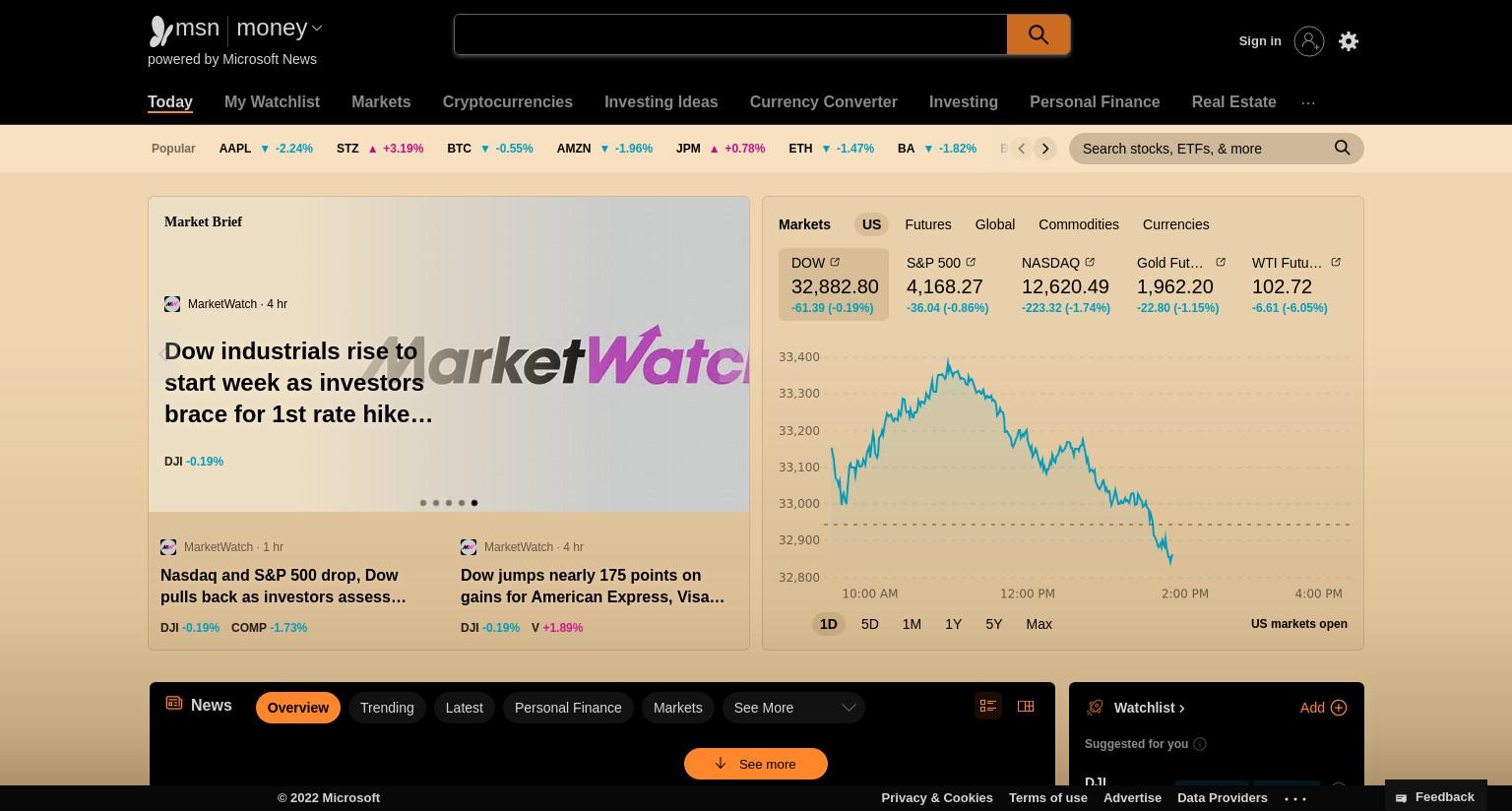Select 1Y chart range
Screen dimensions: 1512x811
[953, 624]
